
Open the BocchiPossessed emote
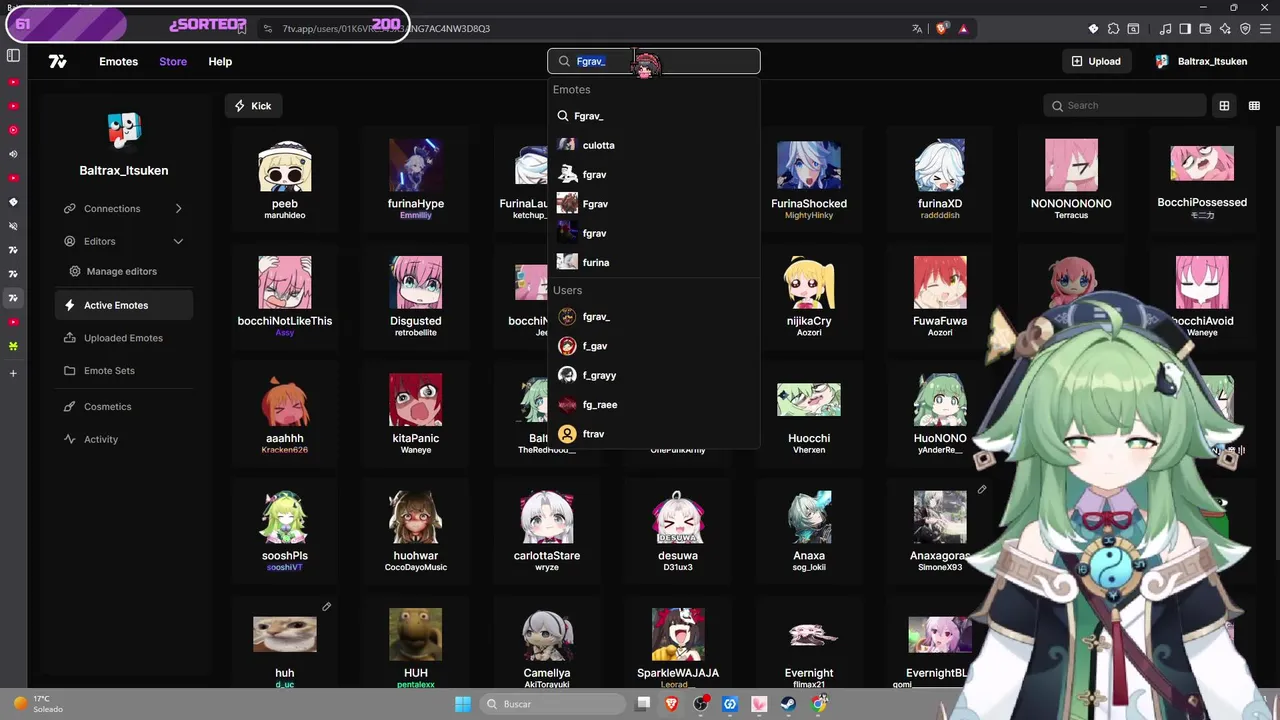pyautogui.click(x=1202, y=178)
